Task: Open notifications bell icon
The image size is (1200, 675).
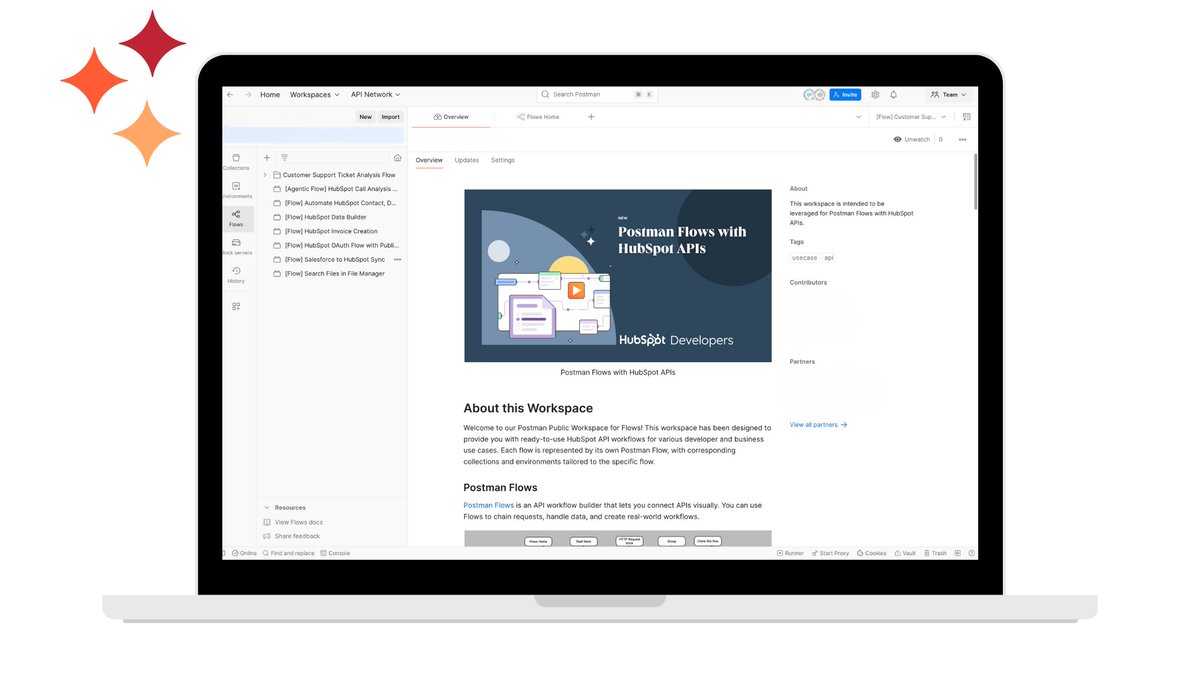Action: pyautogui.click(x=894, y=94)
